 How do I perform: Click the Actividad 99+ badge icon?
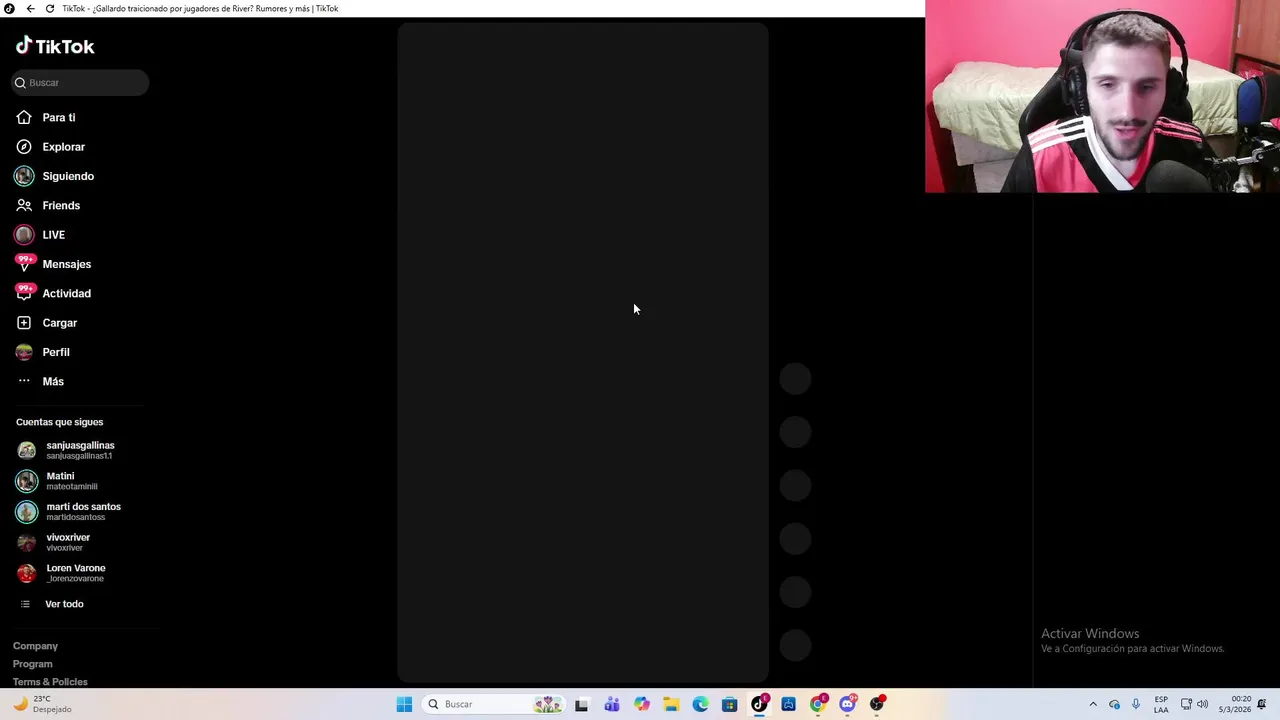[x=25, y=292]
